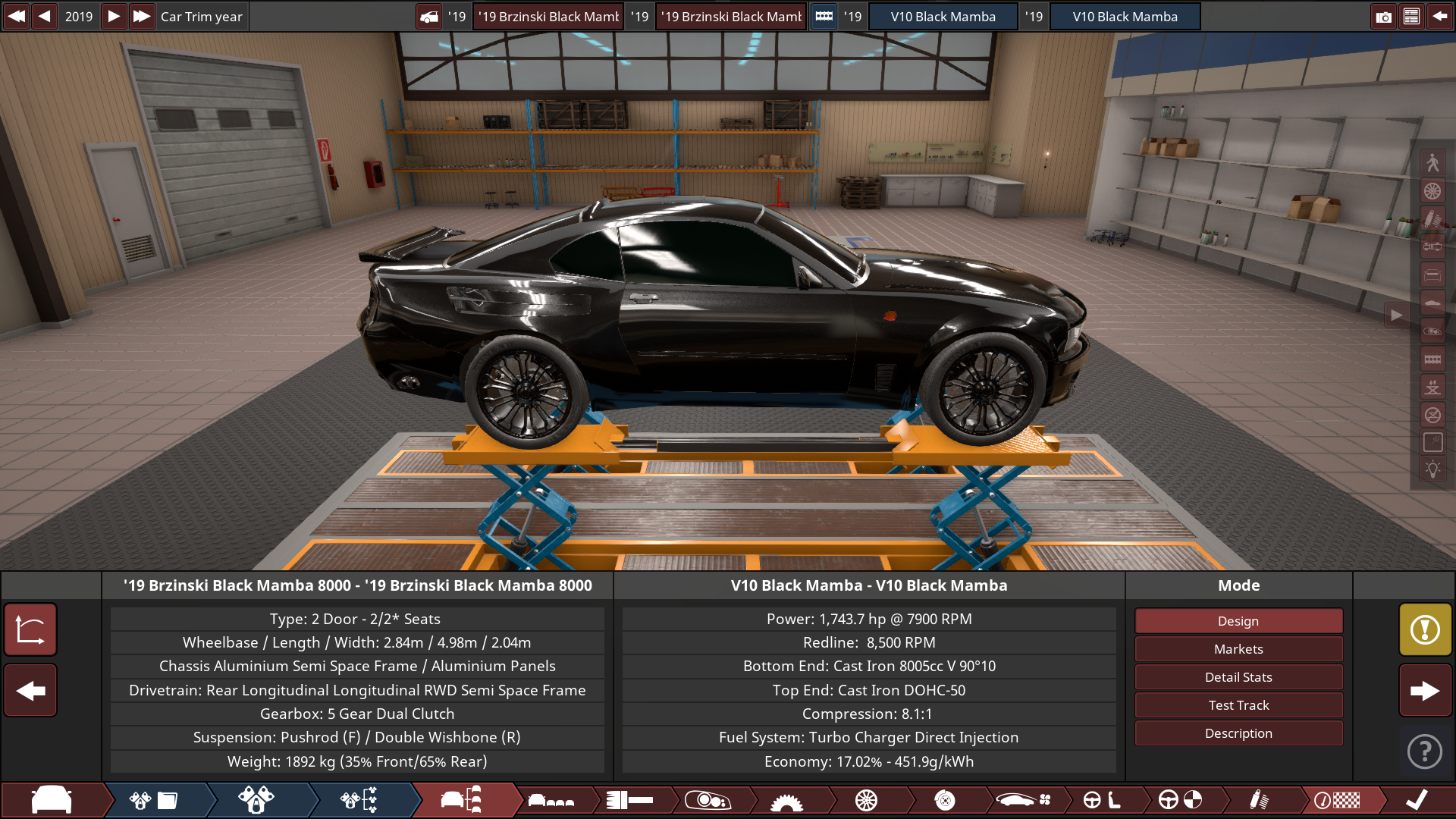1456x819 pixels.
Task: Toggle wheel visibility in side panel
Action: click(1432, 190)
